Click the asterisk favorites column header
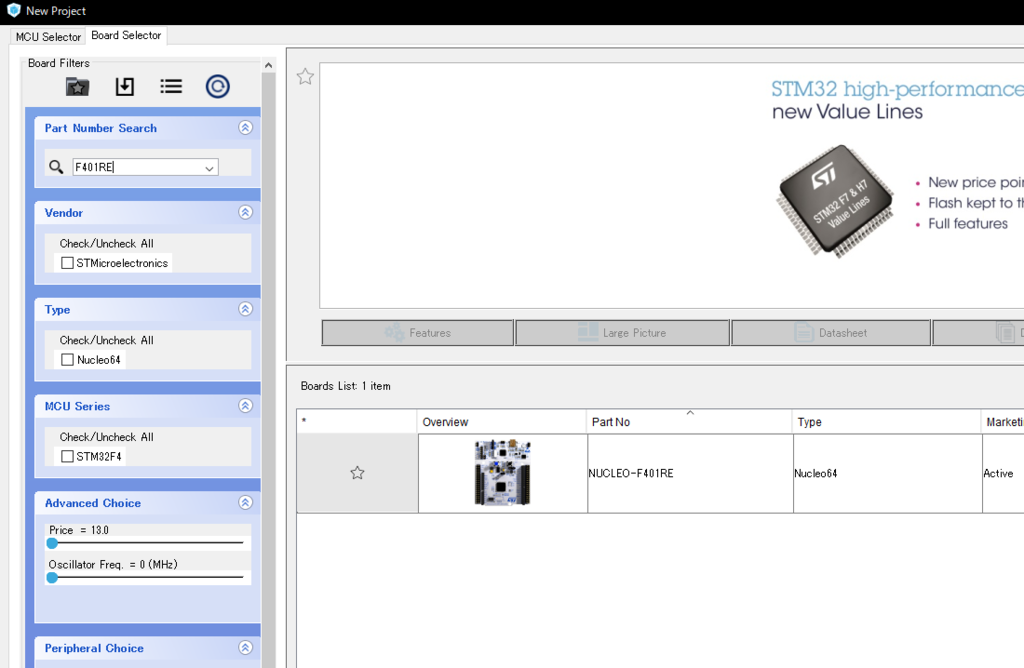The height and width of the screenshot is (668, 1024). tap(357, 422)
